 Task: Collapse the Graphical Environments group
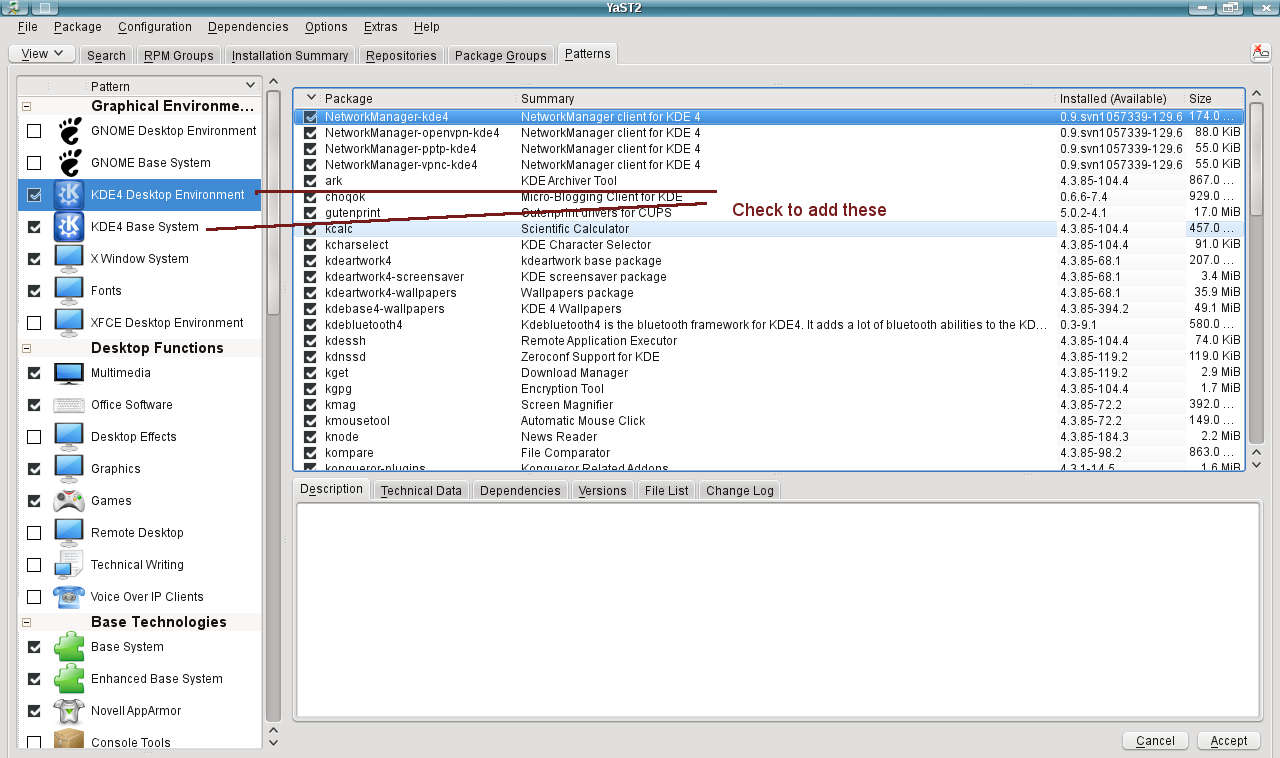coord(26,106)
